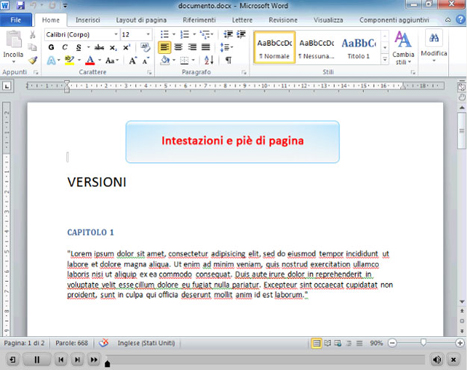467x370 pixels.
Task: Click the ruler tab selector
Action: pyautogui.click(x=7, y=86)
